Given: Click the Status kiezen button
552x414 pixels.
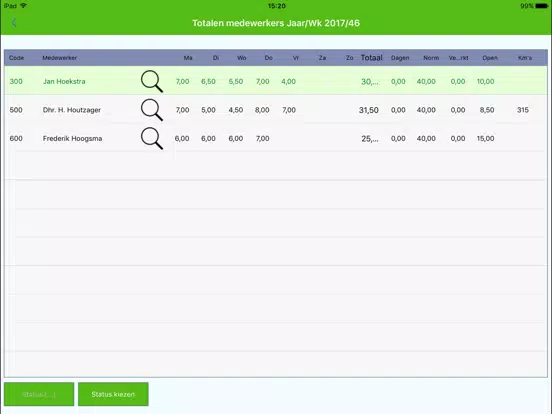Looking at the screenshot, I should [113, 394].
